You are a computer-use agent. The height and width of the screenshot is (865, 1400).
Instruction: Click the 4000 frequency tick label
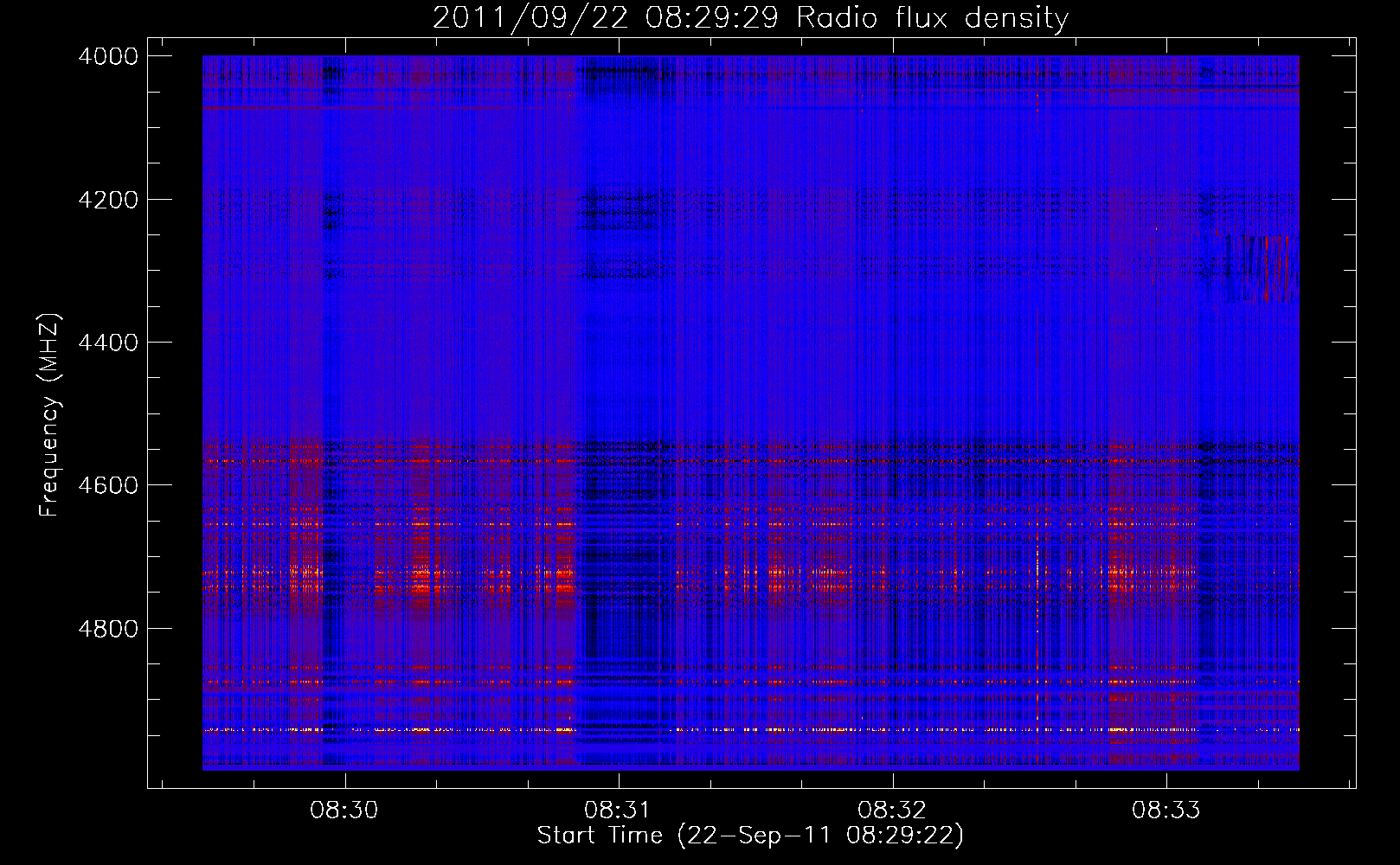108,56
